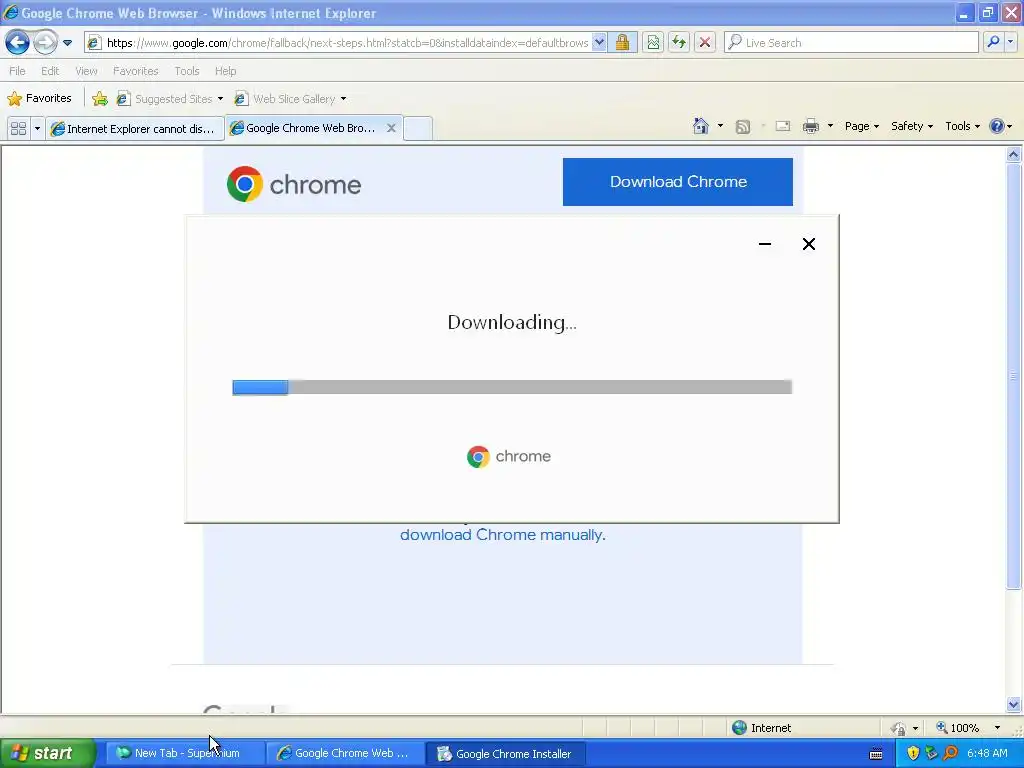Click the Windows Start button
Image resolution: width=1024 pixels, height=768 pixels.
pyautogui.click(x=46, y=753)
